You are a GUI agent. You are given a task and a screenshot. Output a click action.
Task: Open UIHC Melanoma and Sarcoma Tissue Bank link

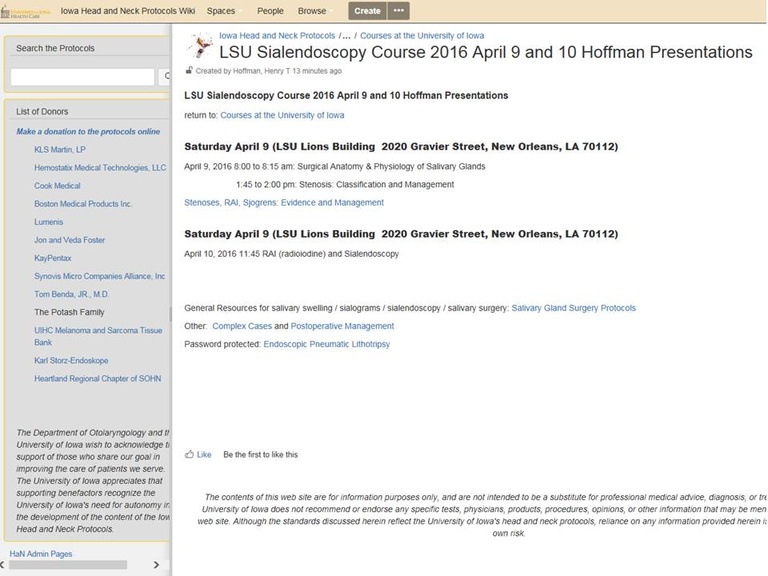pyautogui.click(x=98, y=336)
